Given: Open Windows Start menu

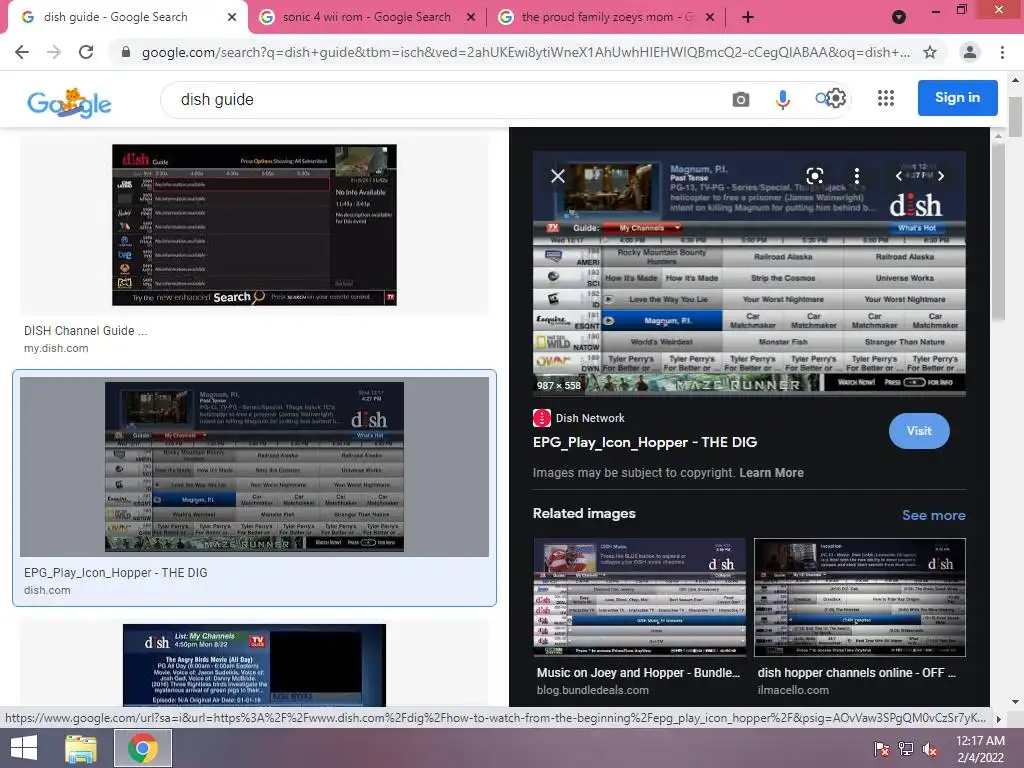Looking at the screenshot, I should (x=24, y=748).
